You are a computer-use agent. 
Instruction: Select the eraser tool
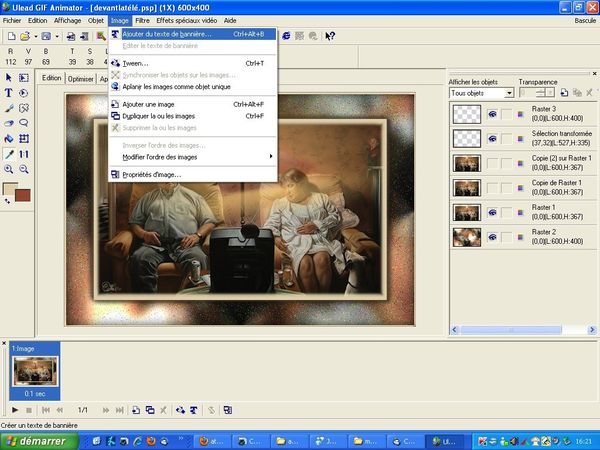(8, 123)
